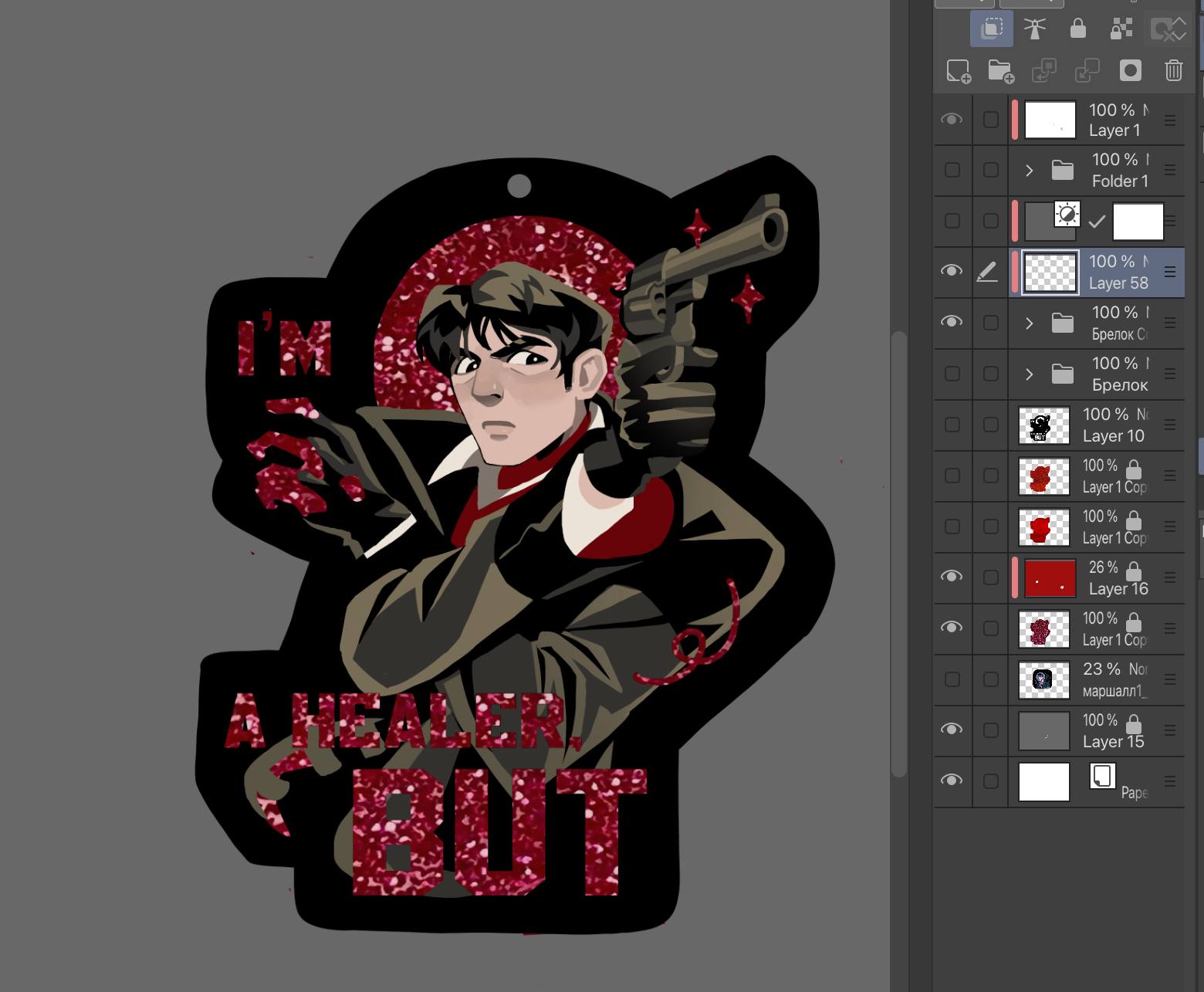This screenshot has width=1204, height=992.
Task: Click Transfer to Lower Layer icon
Action: 1044,71
